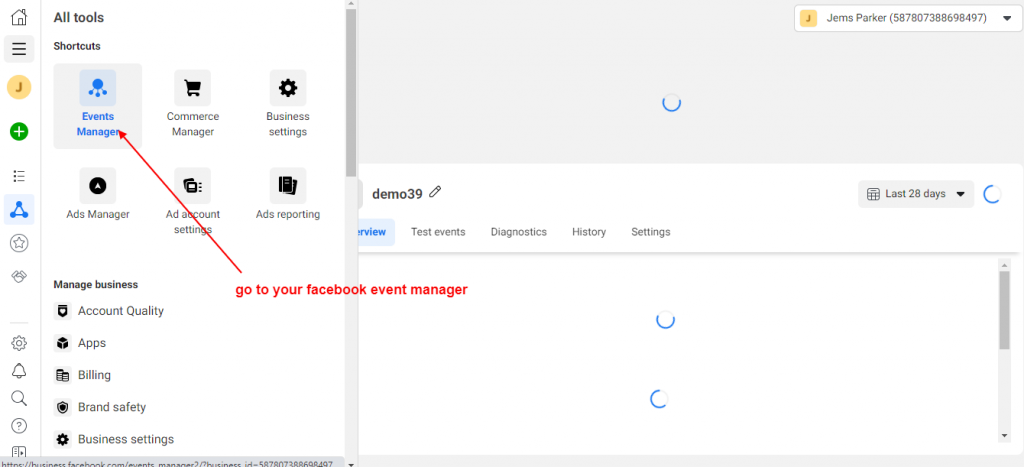Open Commerce Manager shortcut
The height and width of the screenshot is (467, 1024).
click(193, 106)
